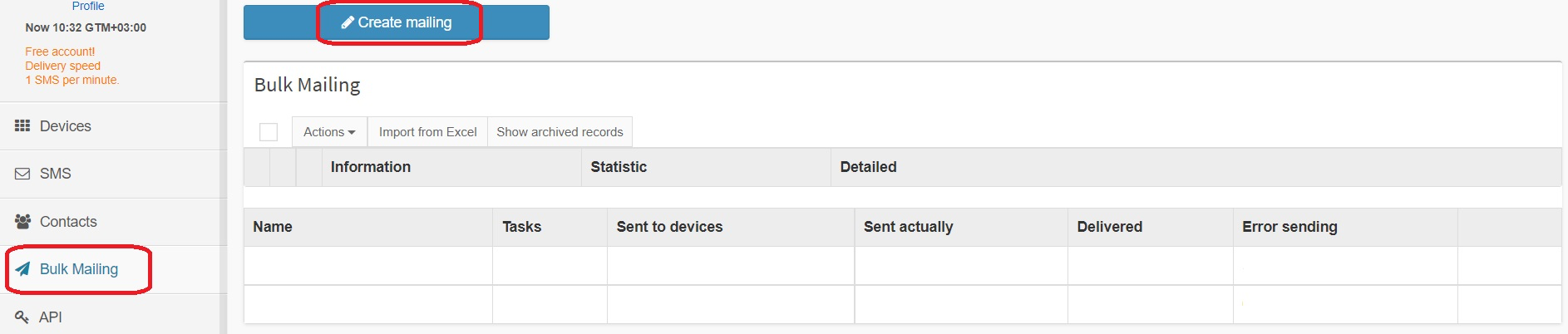Tick the select-all checkbox beside Actions
Screen dimensions: 1568x334
(x=269, y=132)
